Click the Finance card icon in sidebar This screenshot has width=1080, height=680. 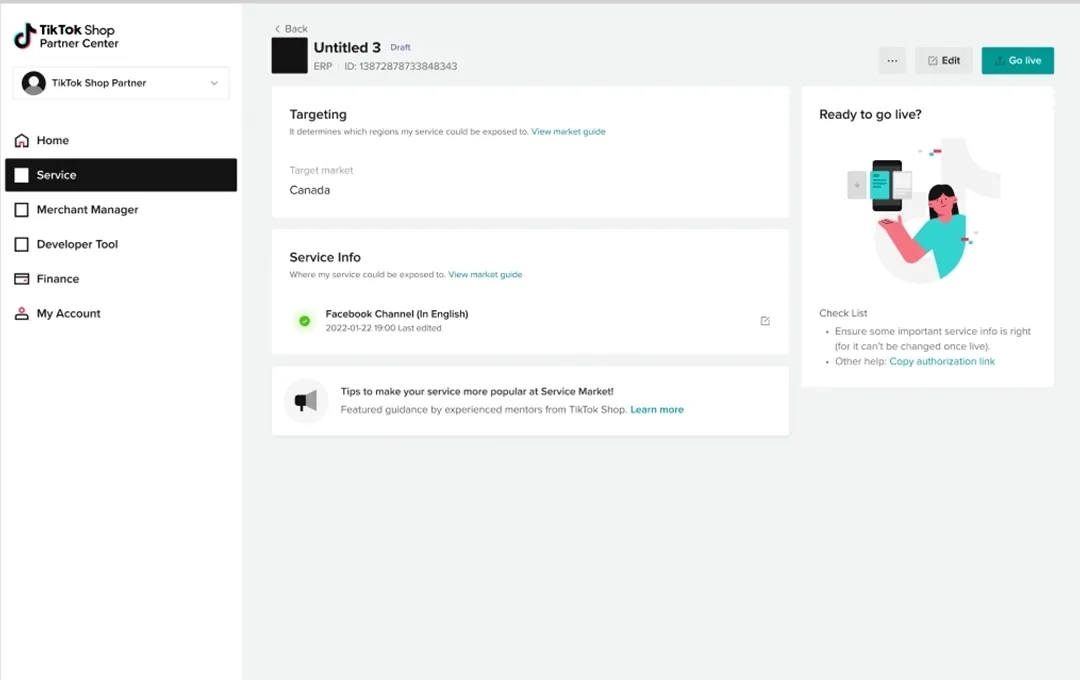pos(22,279)
